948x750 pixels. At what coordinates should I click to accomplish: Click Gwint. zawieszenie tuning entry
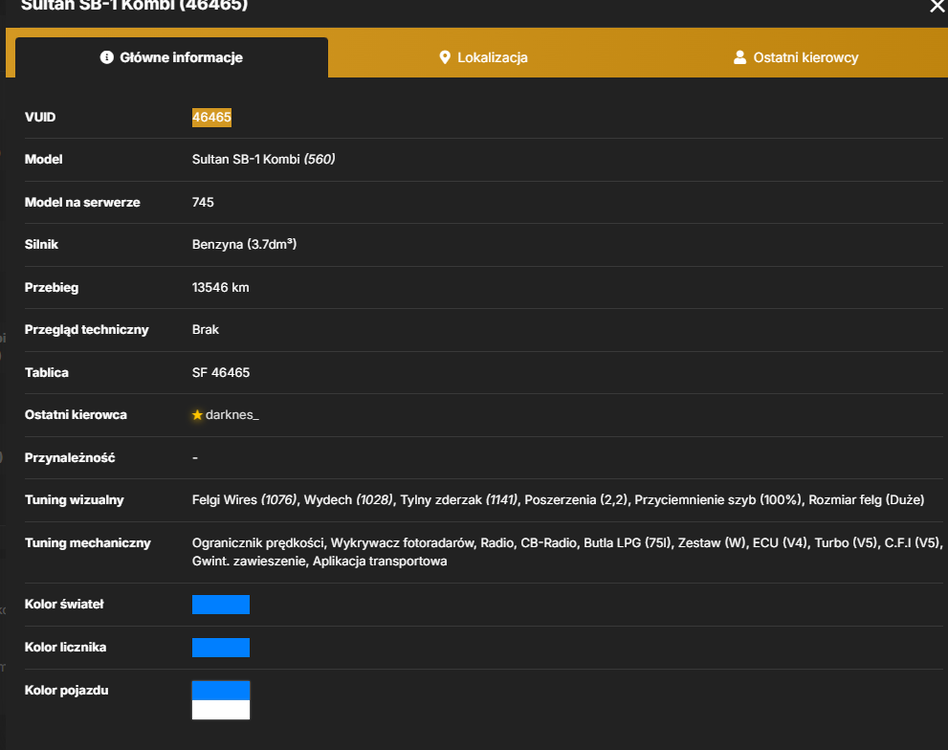[x=249, y=561]
